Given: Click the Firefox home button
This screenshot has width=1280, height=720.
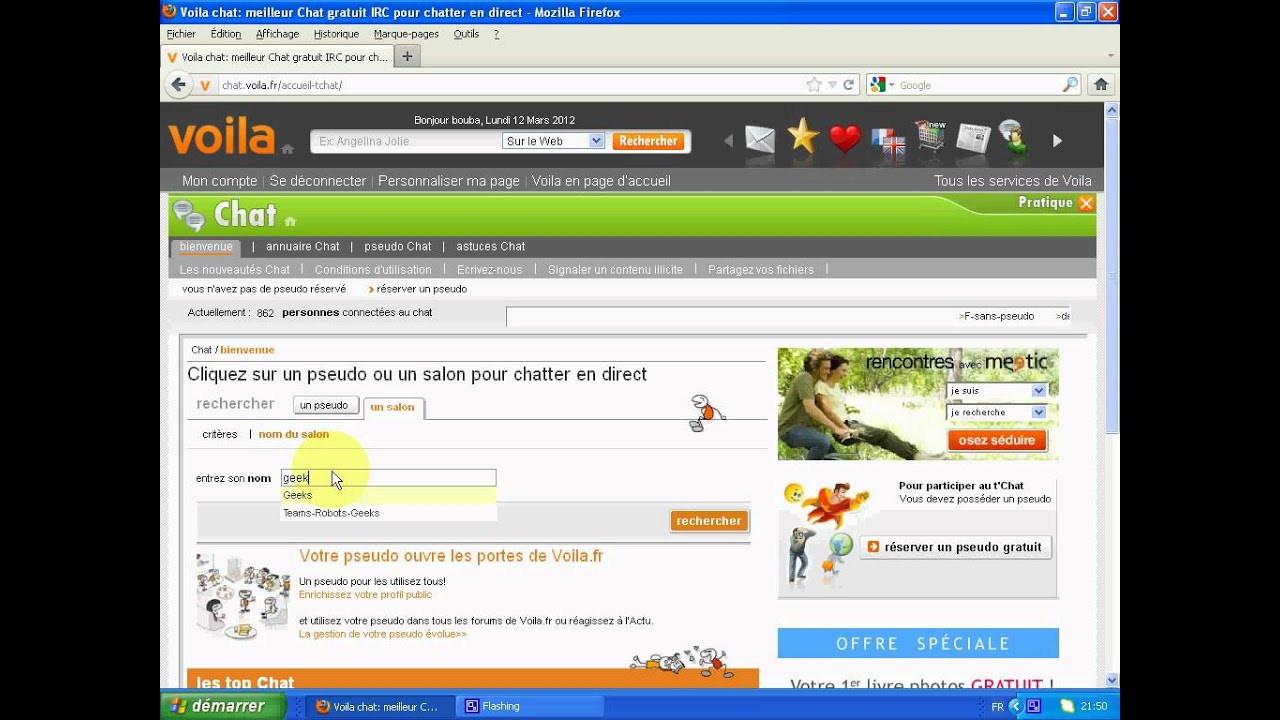Looking at the screenshot, I should click(x=1101, y=85).
